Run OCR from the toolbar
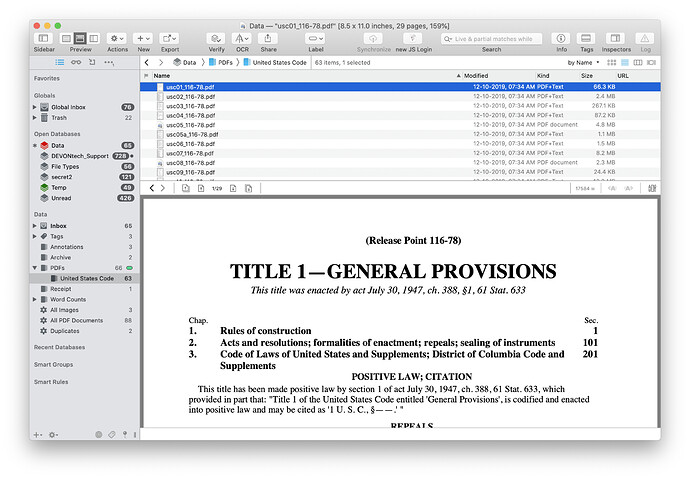This screenshot has height=478, width=690. pyautogui.click(x=242, y=37)
